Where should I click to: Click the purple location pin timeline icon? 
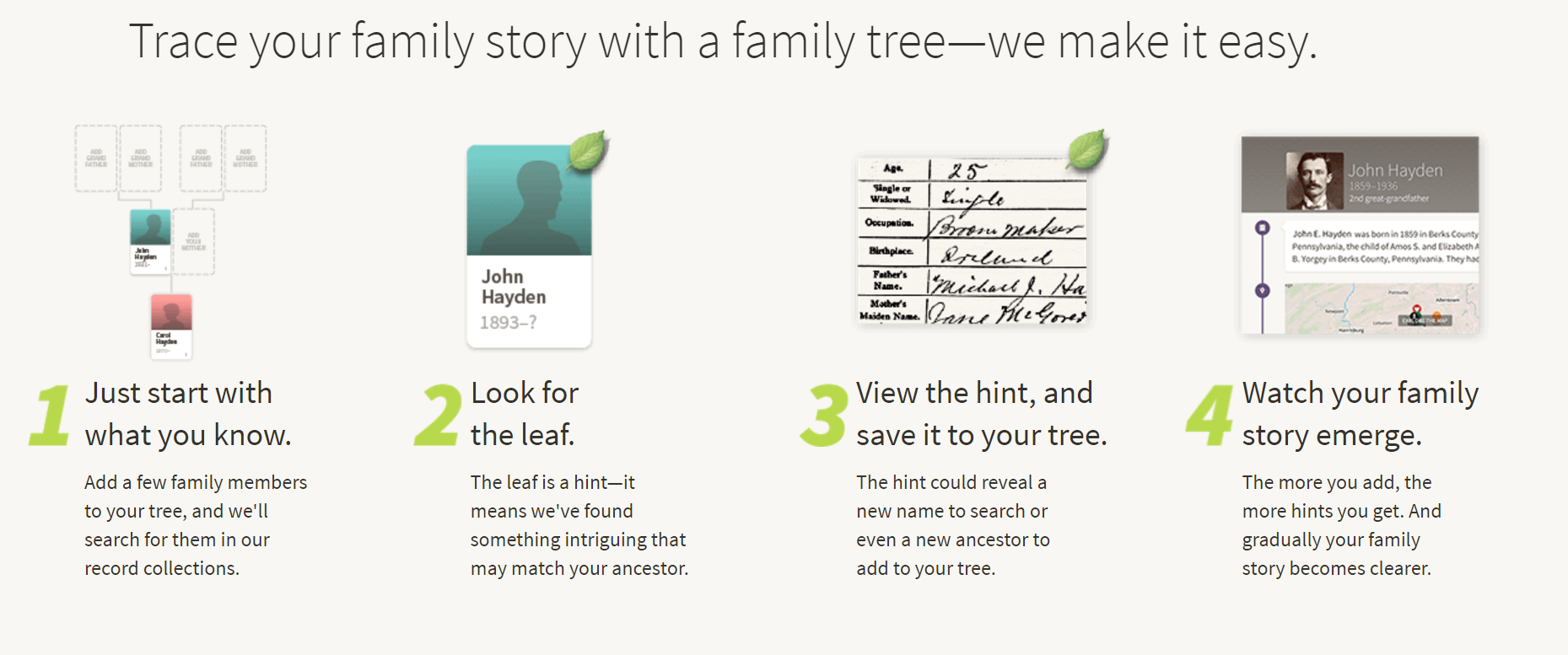tap(1262, 291)
